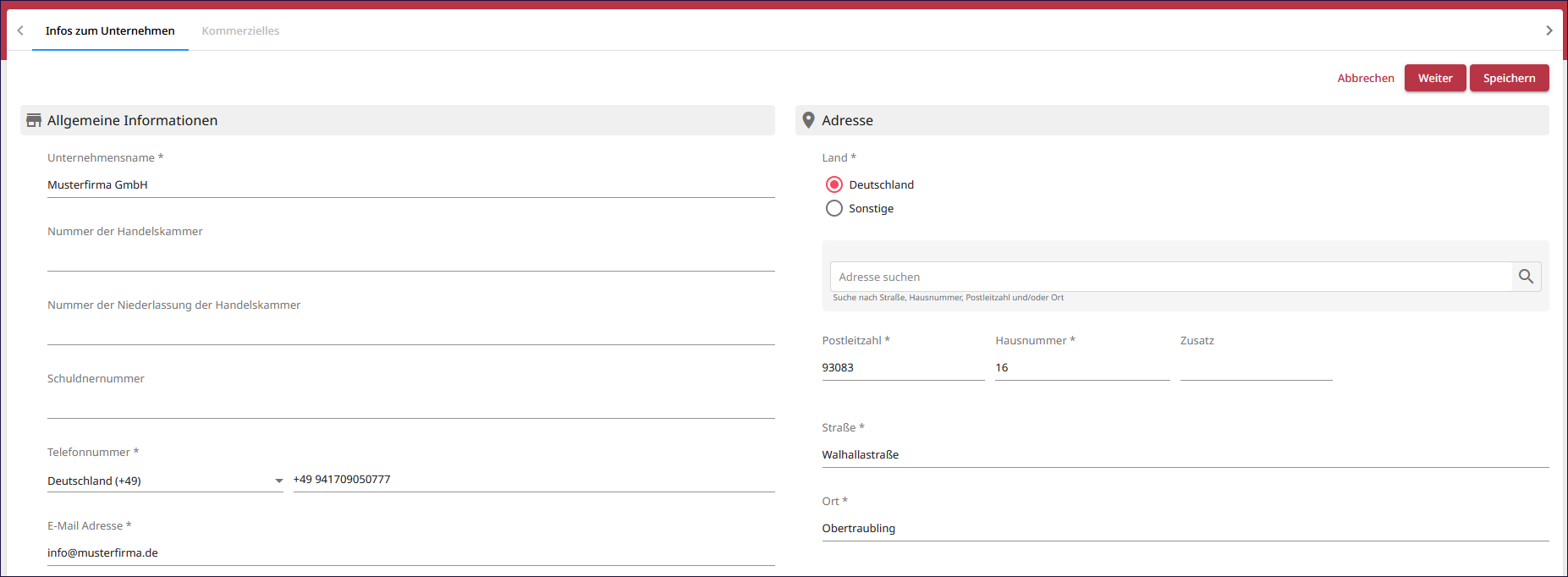Switch to Infos zum Unternehmen tab
Image resolution: width=1568 pixels, height=577 pixels.
tap(110, 30)
